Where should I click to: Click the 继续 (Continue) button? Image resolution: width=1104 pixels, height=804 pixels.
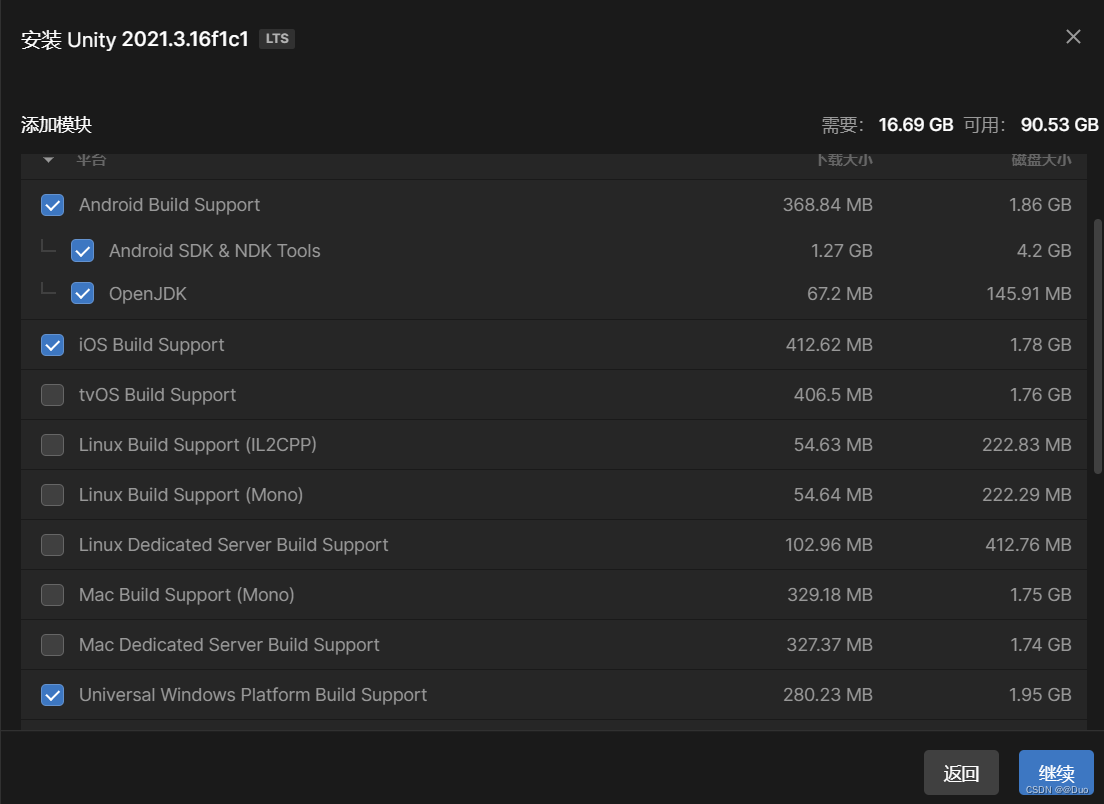pyautogui.click(x=1056, y=773)
